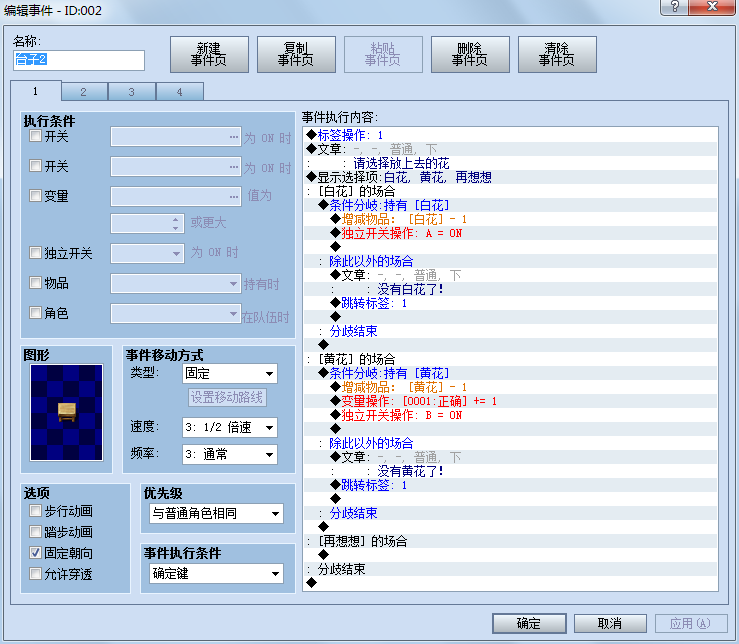Enable the 变量 condition checkbox
This screenshot has width=739, height=644.
point(35,195)
